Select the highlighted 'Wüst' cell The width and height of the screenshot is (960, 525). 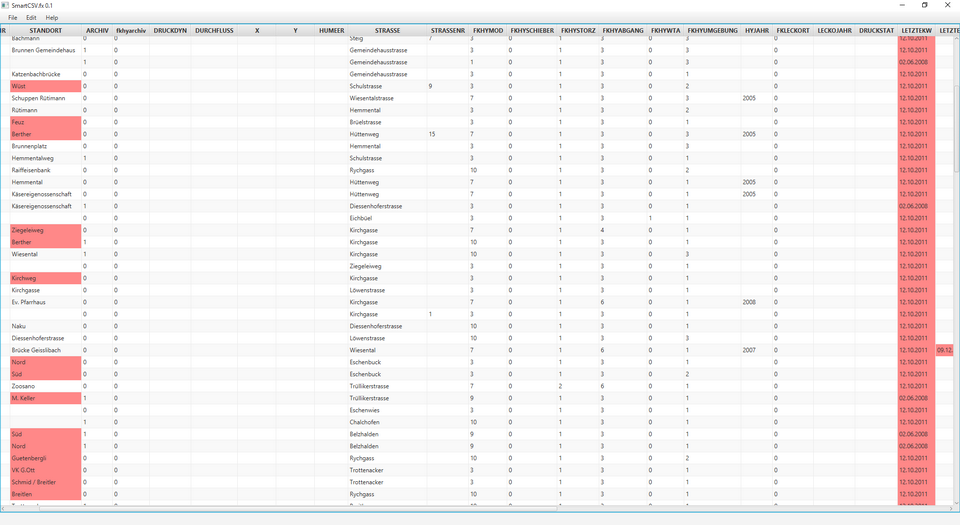tap(44, 87)
